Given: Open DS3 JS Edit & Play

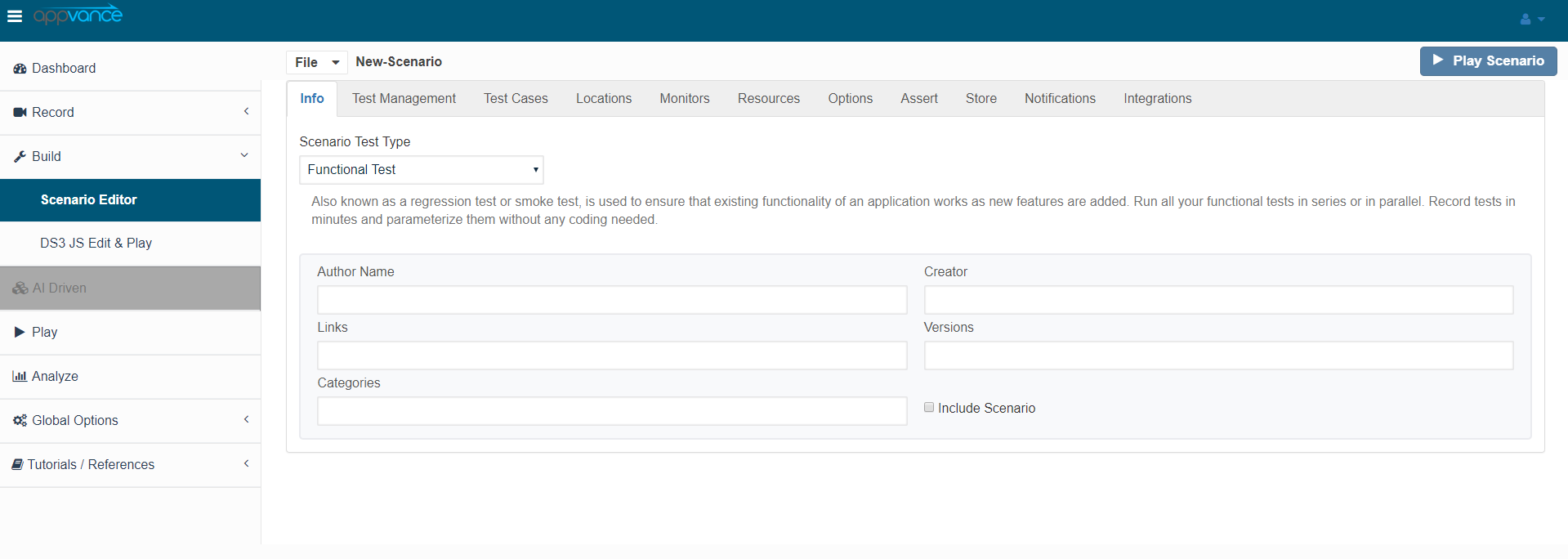Looking at the screenshot, I should [96, 244].
